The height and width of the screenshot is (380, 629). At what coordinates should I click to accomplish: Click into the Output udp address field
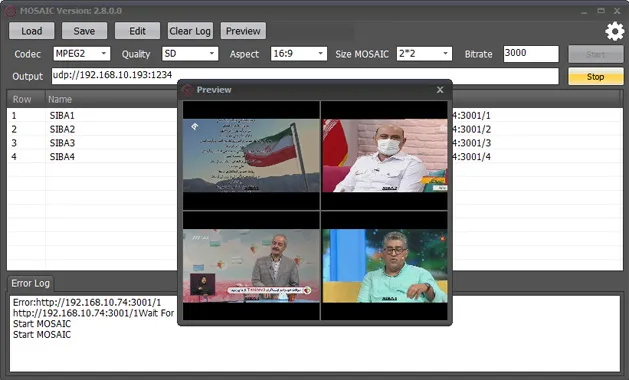pyautogui.click(x=305, y=76)
